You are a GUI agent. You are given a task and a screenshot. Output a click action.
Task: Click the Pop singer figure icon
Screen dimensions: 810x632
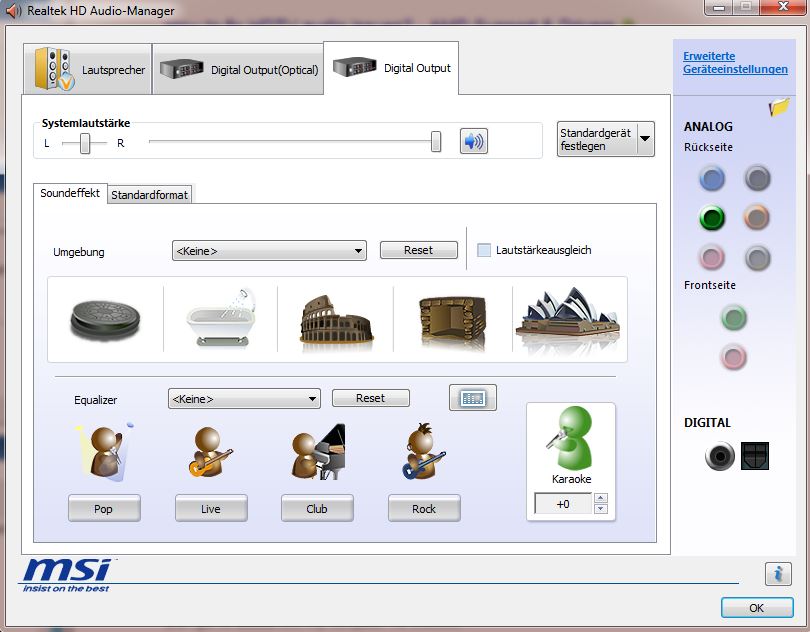tap(105, 452)
